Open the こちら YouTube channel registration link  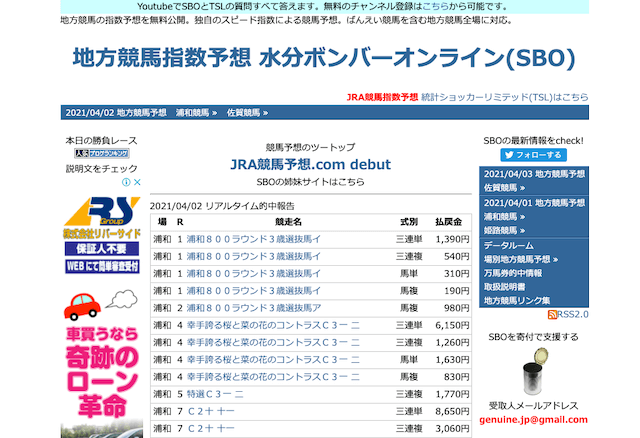[x=435, y=7]
